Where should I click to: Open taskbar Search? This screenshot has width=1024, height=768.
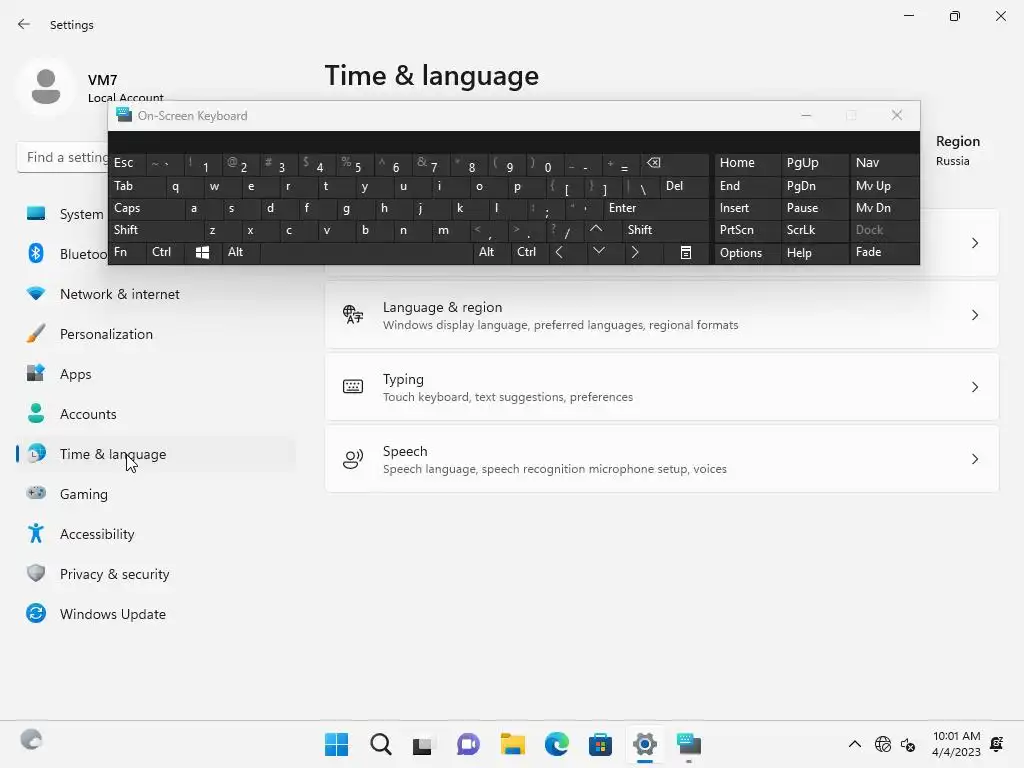click(x=380, y=744)
